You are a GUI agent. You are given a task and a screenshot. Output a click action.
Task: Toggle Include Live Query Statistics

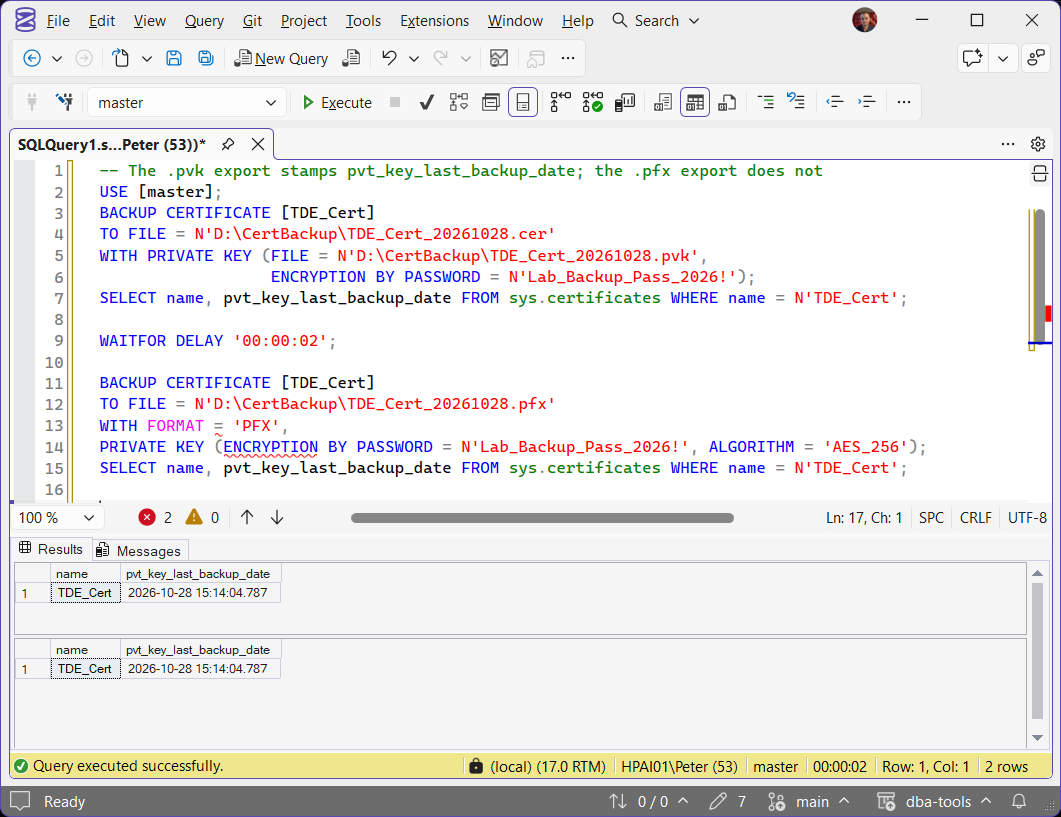tap(593, 102)
